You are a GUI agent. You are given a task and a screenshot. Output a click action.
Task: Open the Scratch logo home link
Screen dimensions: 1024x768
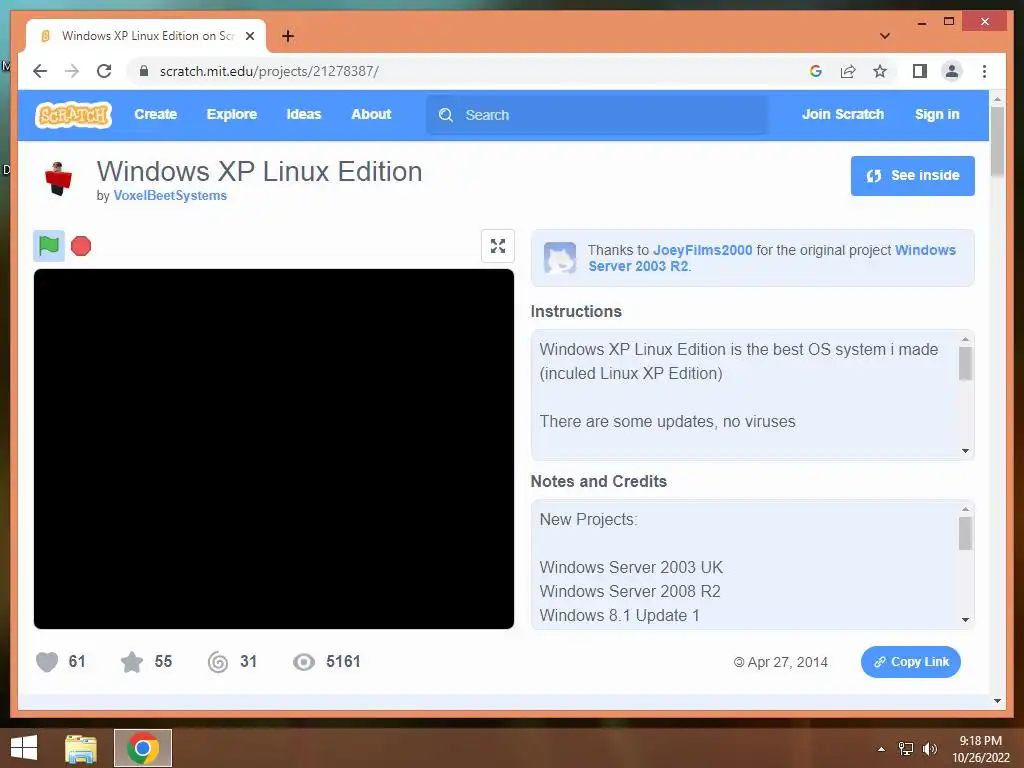click(x=73, y=115)
